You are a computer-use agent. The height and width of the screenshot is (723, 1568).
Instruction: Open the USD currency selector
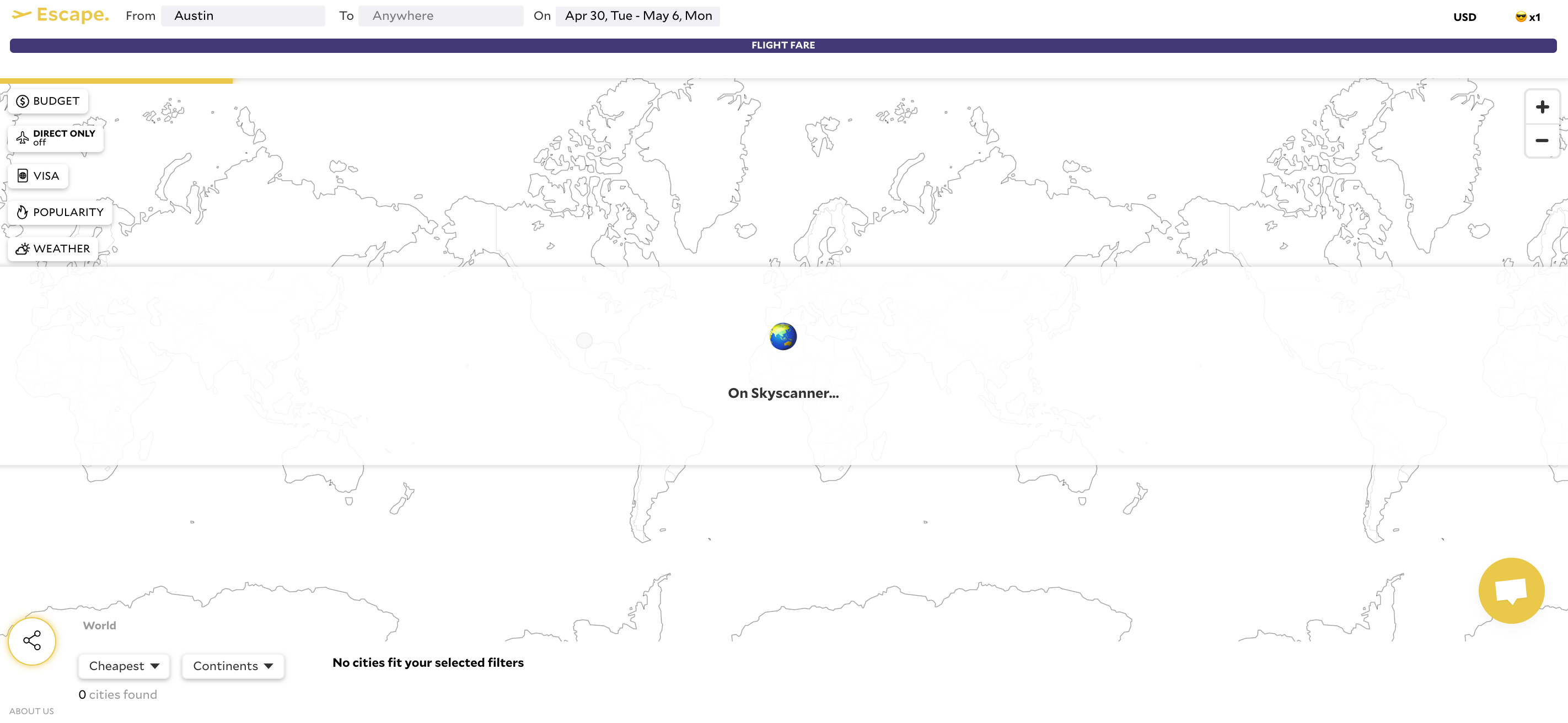pyautogui.click(x=1464, y=17)
